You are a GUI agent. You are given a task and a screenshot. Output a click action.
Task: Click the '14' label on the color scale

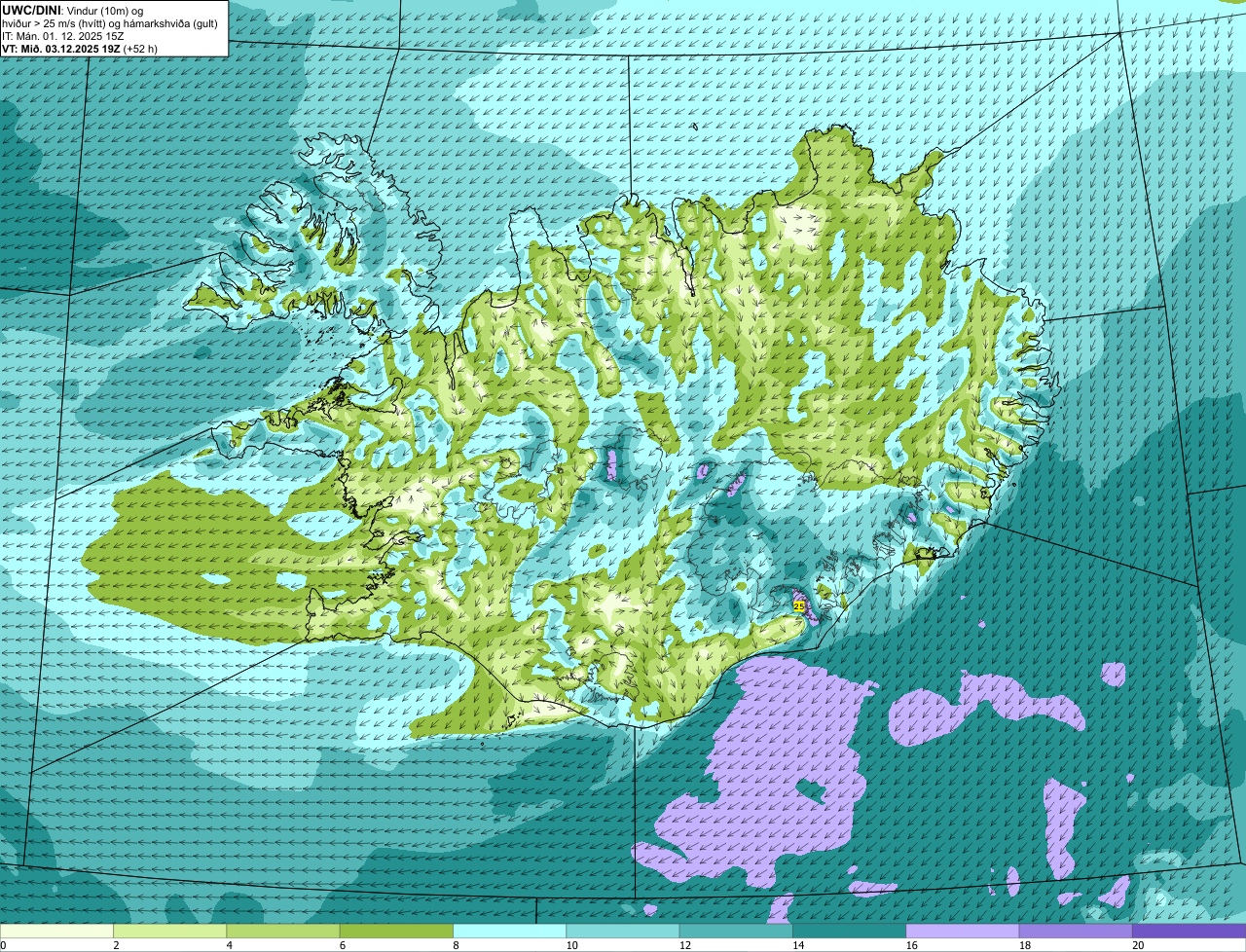coord(797,945)
